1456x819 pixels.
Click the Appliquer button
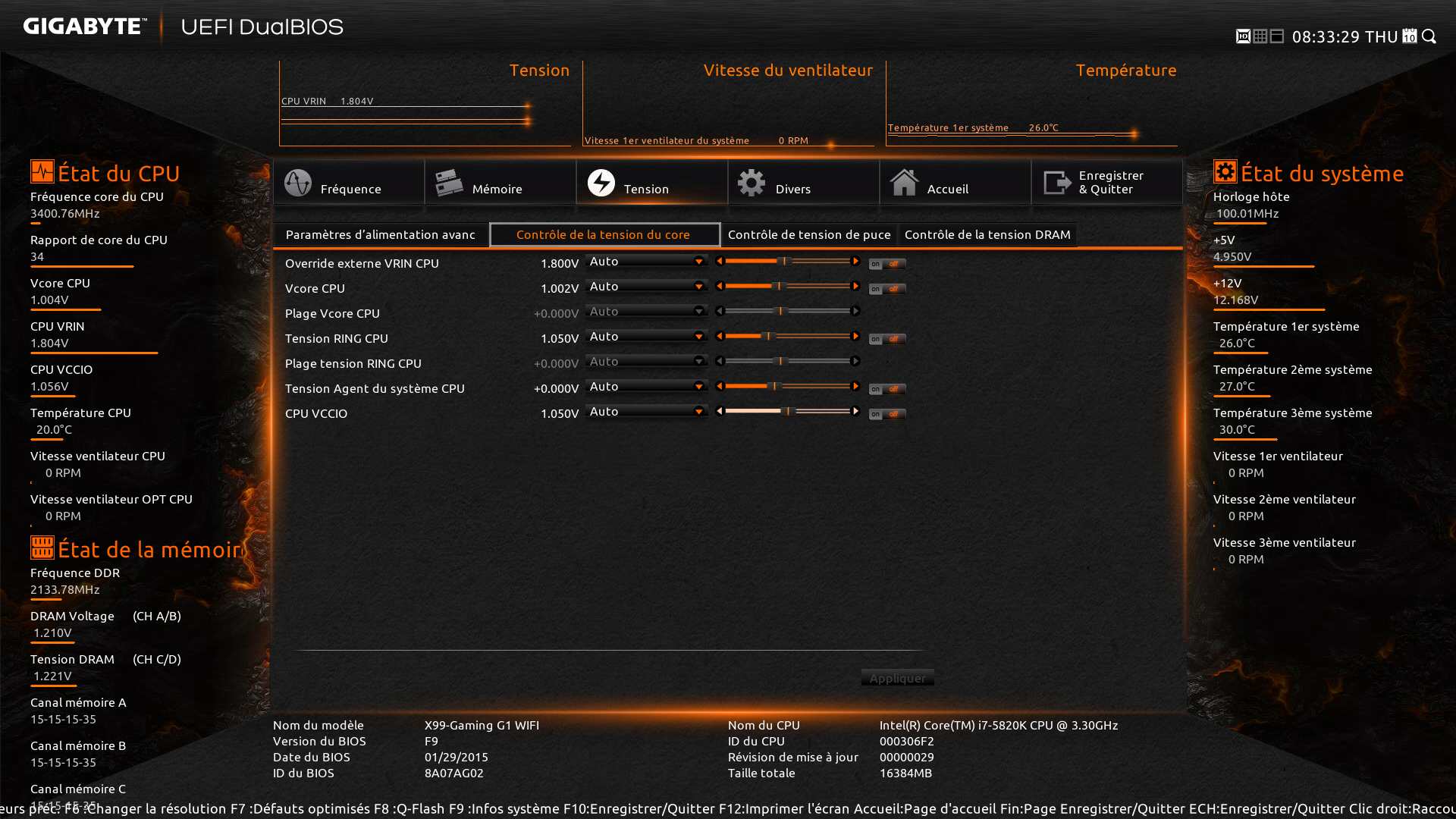[x=897, y=678]
